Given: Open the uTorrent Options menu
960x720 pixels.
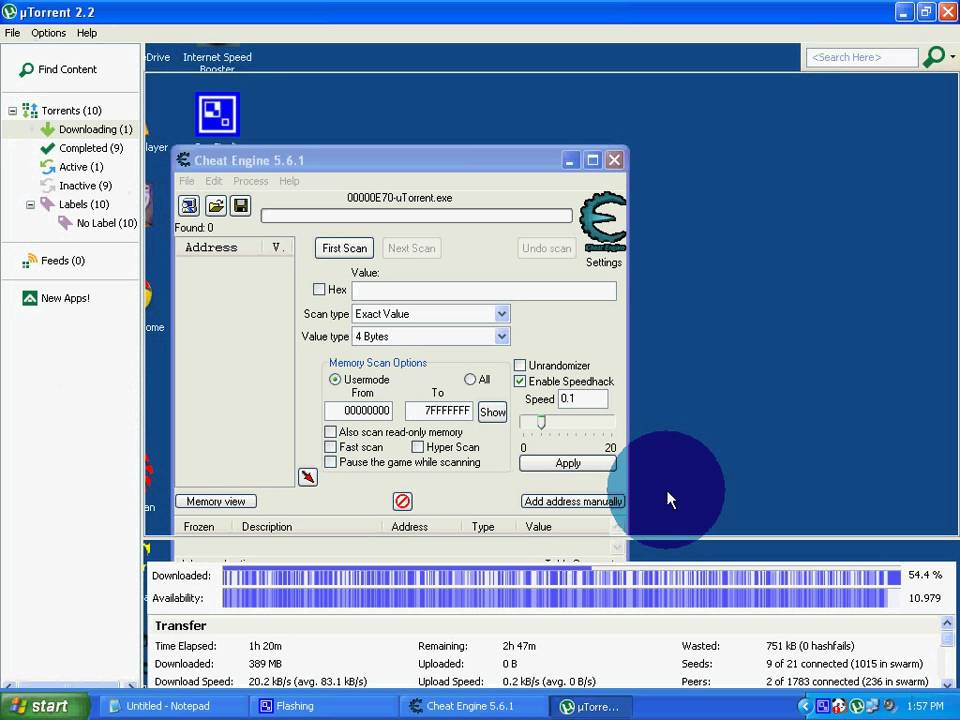Looking at the screenshot, I should (48, 33).
